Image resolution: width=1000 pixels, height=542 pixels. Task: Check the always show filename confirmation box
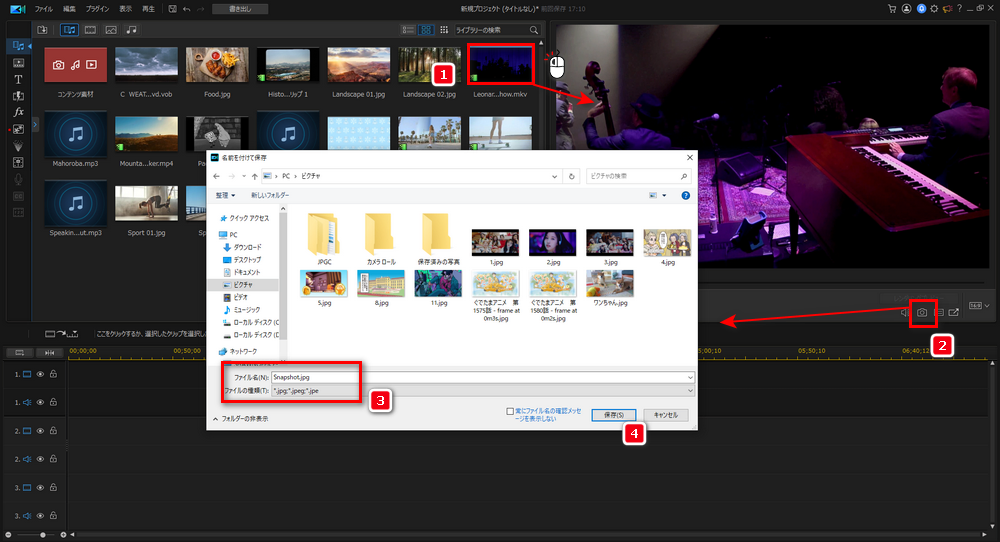(x=511, y=411)
